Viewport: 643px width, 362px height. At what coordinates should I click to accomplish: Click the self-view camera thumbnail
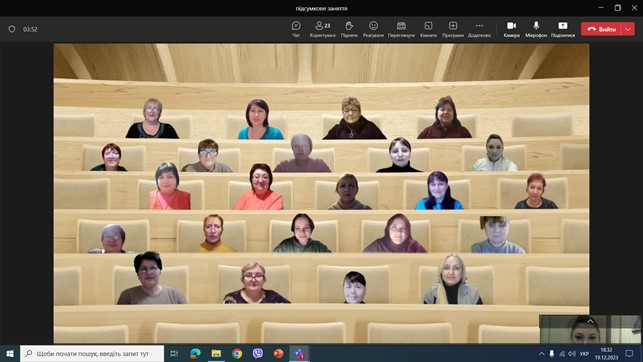pyautogui.click(x=590, y=329)
